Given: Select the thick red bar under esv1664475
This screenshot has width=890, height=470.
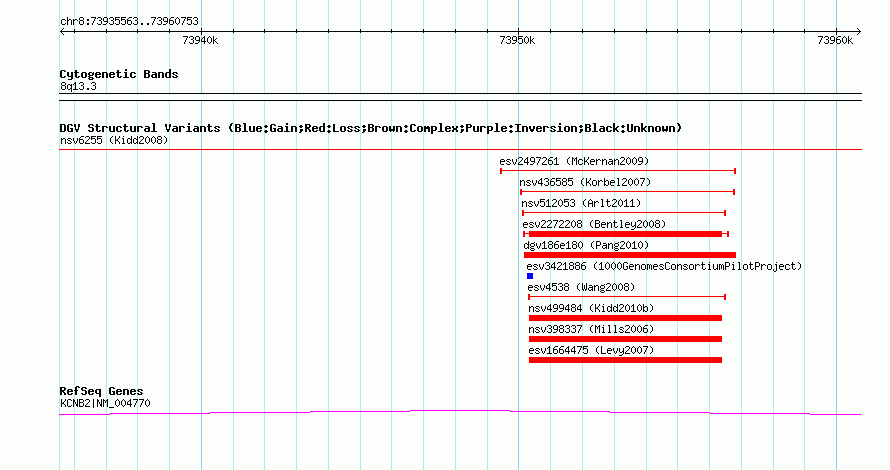Looking at the screenshot, I should pyautogui.click(x=625, y=360).
